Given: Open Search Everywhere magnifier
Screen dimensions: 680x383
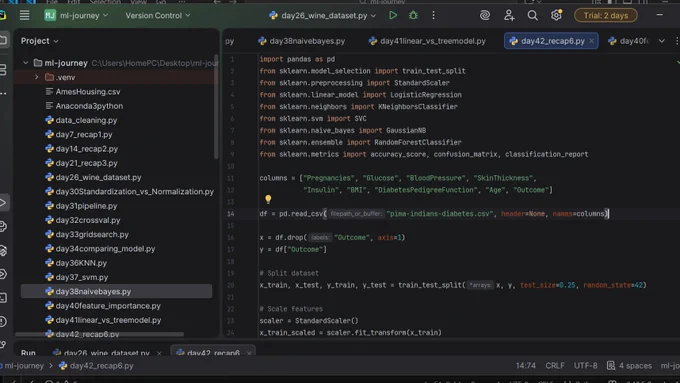Looking at the screenshot, I should (533, 15).
